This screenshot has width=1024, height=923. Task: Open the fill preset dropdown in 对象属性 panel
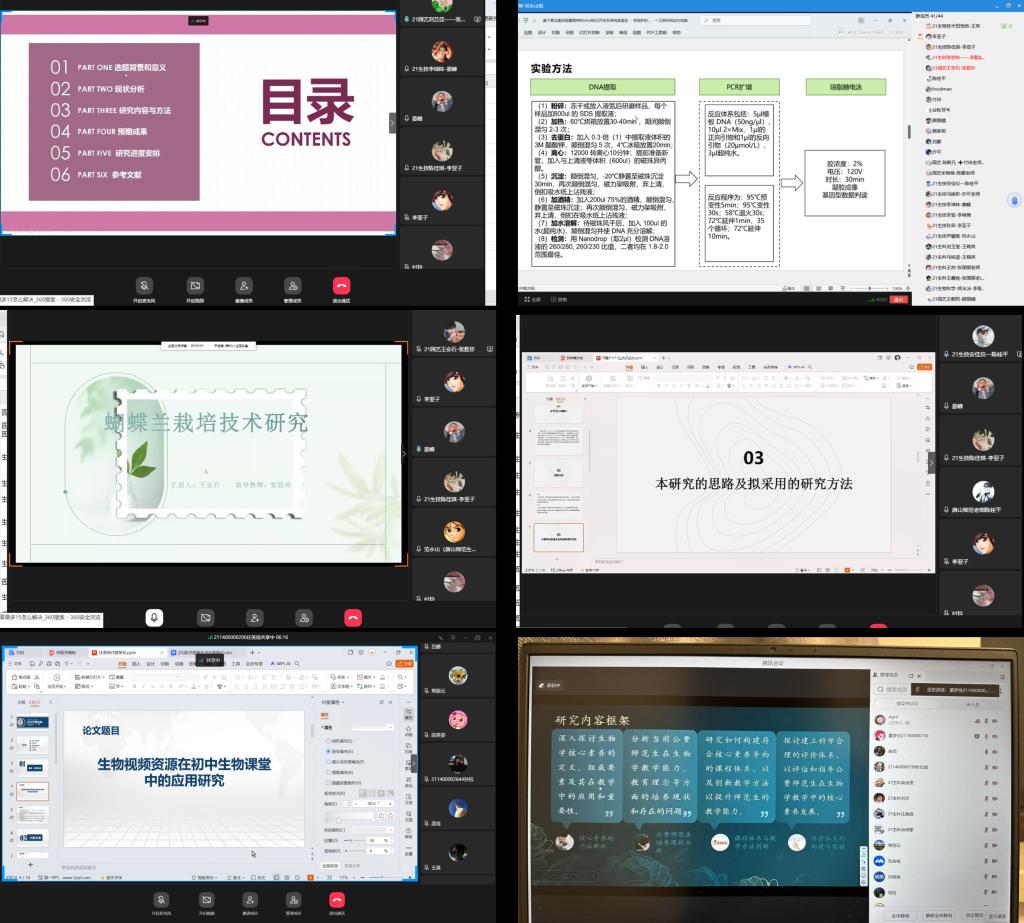click(x=372, y=725)
